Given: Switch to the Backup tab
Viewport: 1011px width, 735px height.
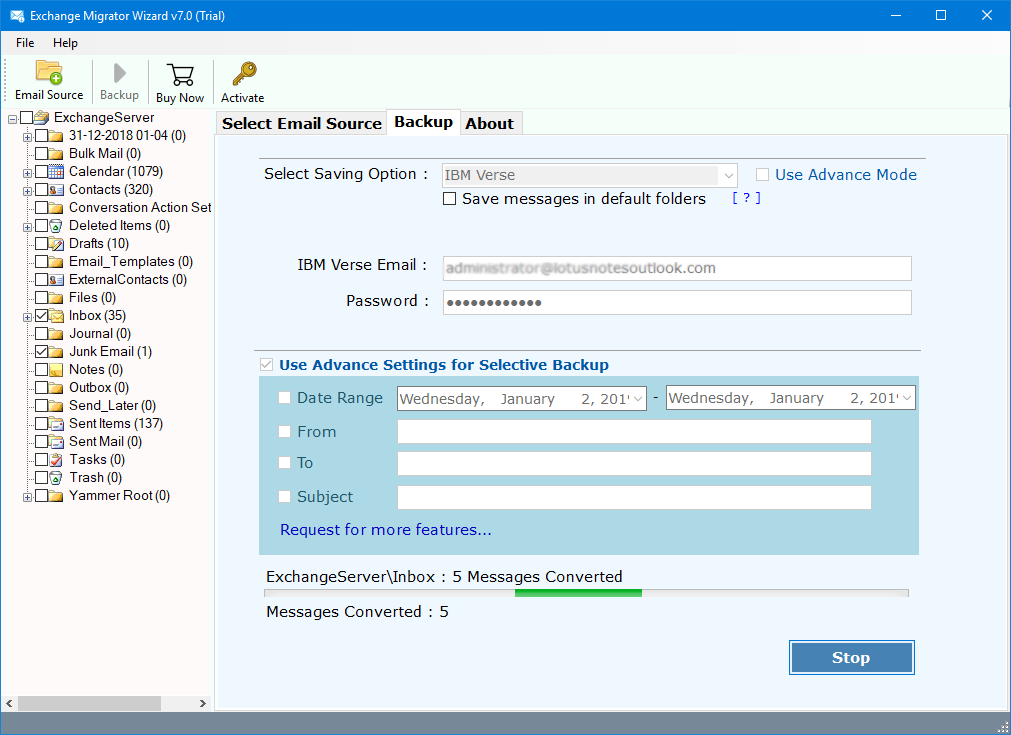Looking at the screenshot, I should click(x=424, y=122).
